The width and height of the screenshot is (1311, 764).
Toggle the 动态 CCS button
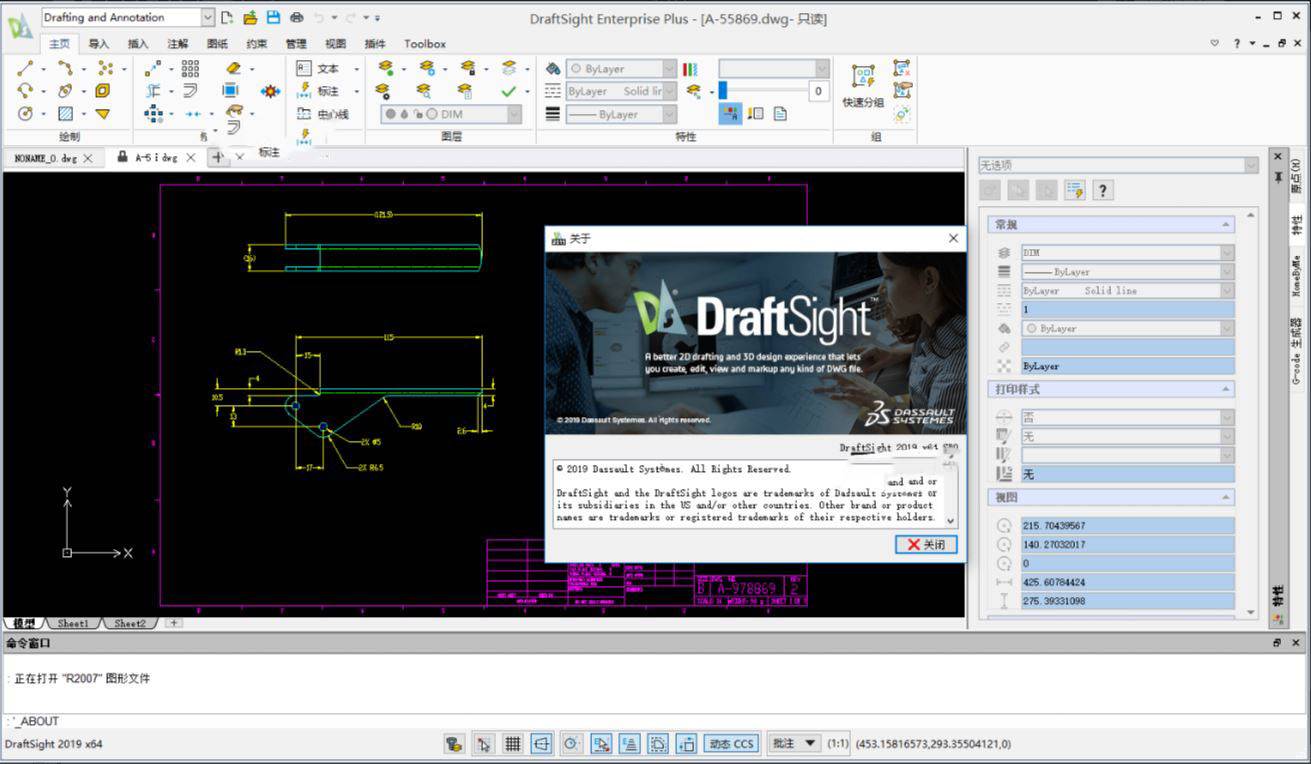click(x=731, y=743)
